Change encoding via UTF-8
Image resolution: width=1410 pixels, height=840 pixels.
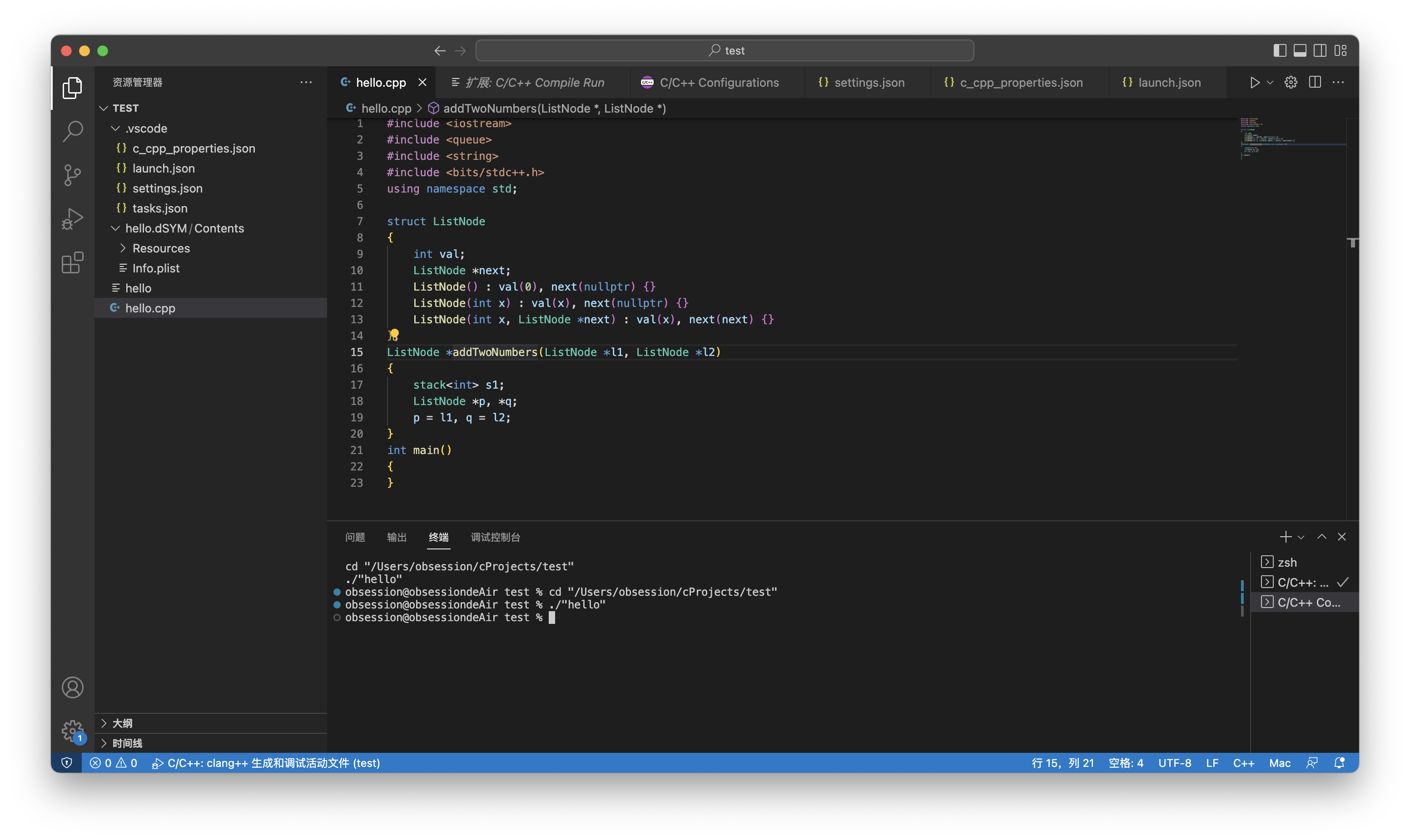coord(1174,763)
